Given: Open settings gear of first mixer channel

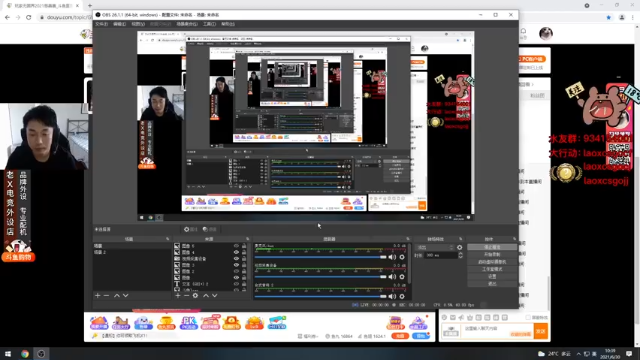Looking at the screenshot, I should [x=402, y=257].
